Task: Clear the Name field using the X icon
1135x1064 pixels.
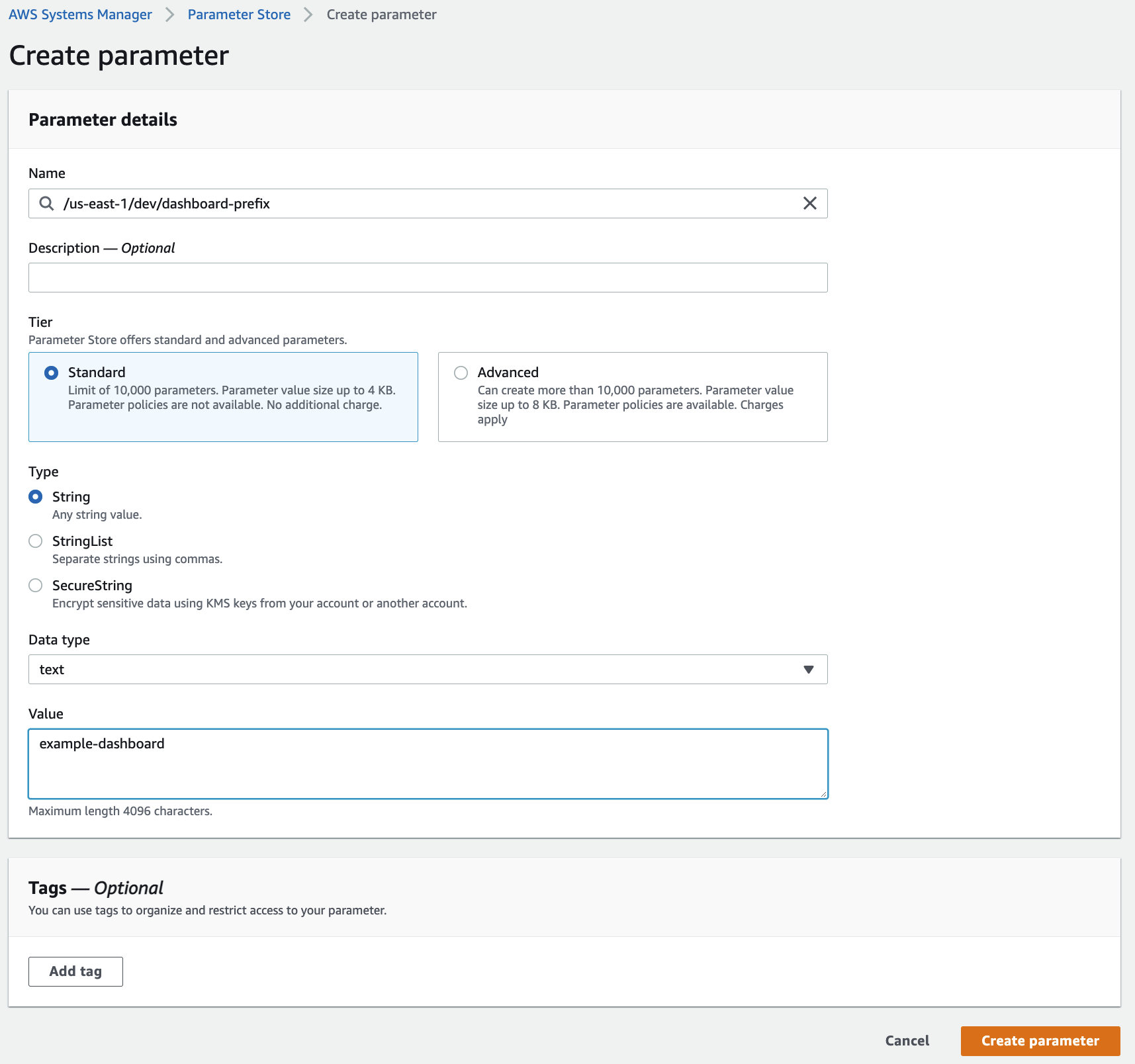Action: coord(809,203)
